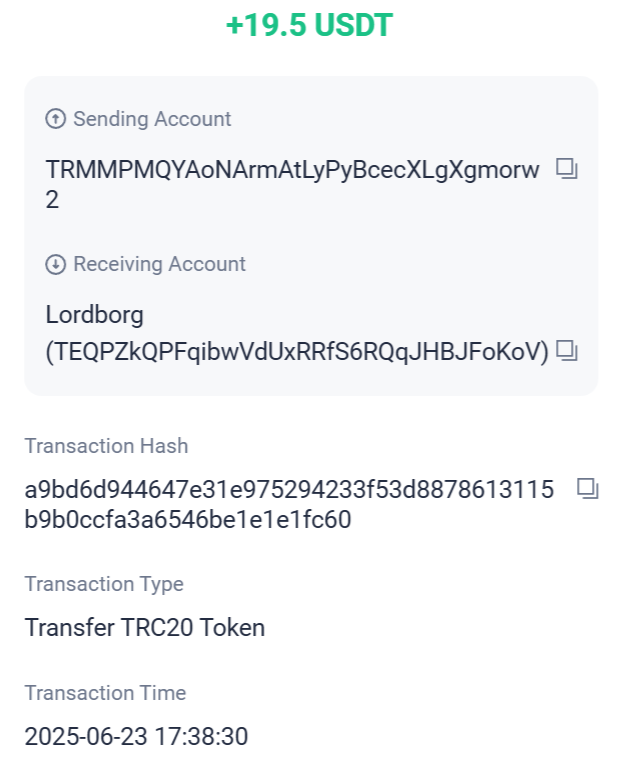Click the hash line starting b9b0ccfa

188,519
